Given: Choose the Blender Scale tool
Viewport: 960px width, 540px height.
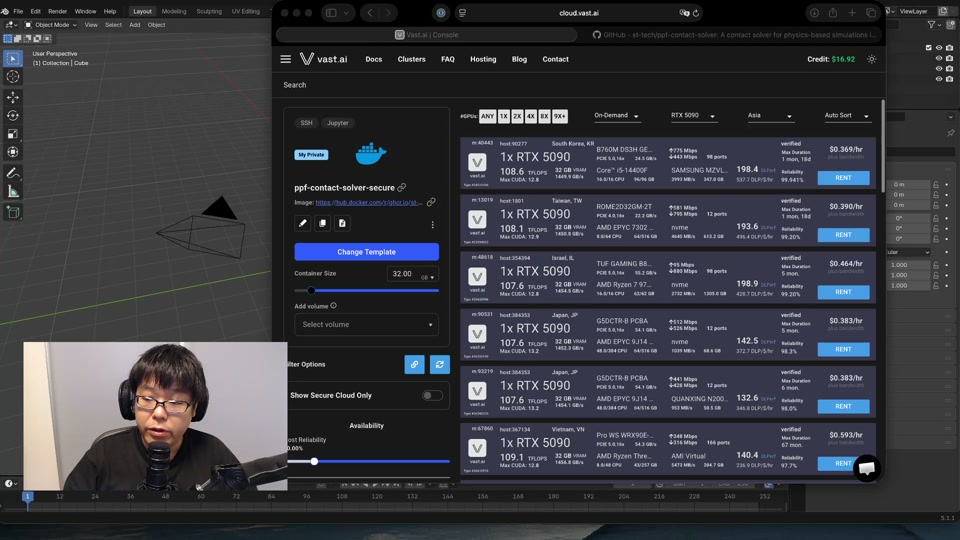Looking at the screenshot, I should pyautogui.click(x=13, y=133).
